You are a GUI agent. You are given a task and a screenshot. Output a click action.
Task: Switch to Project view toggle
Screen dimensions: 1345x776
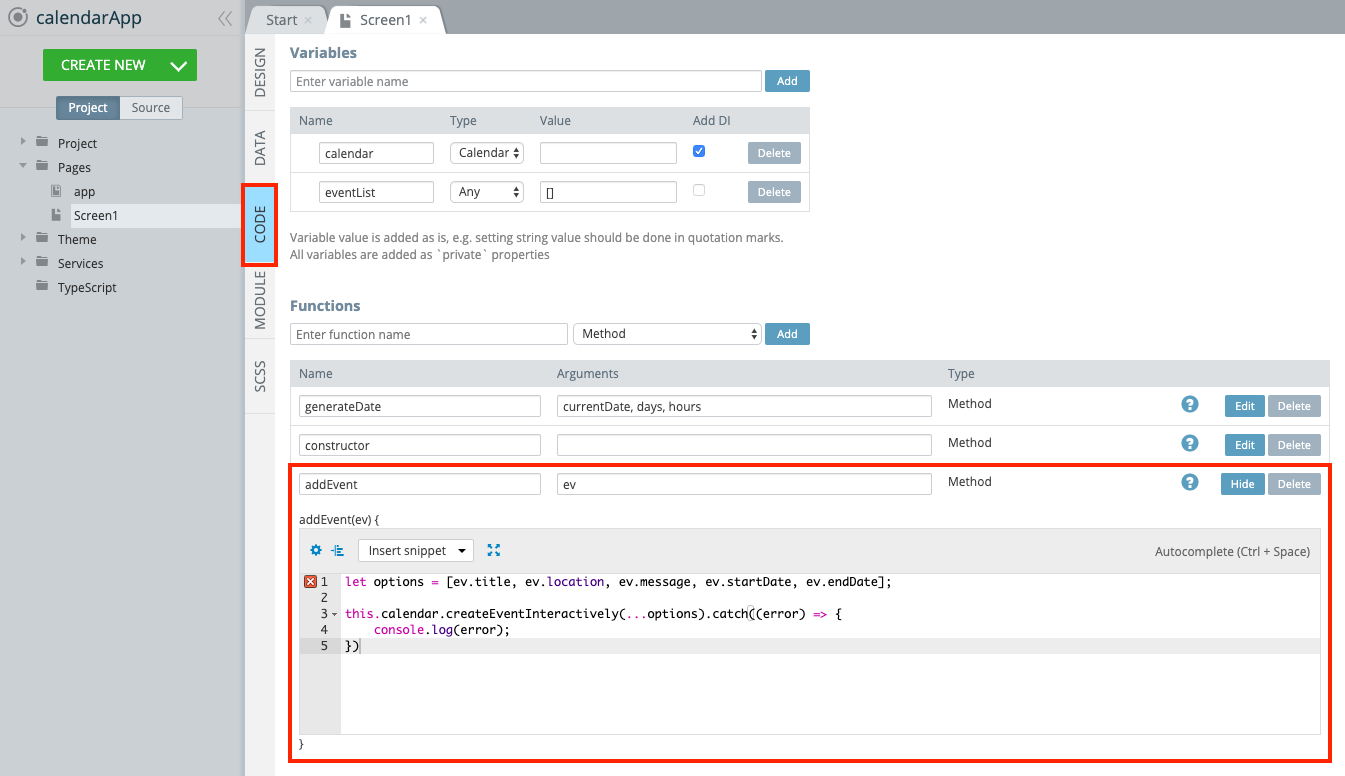pos(88,108)
